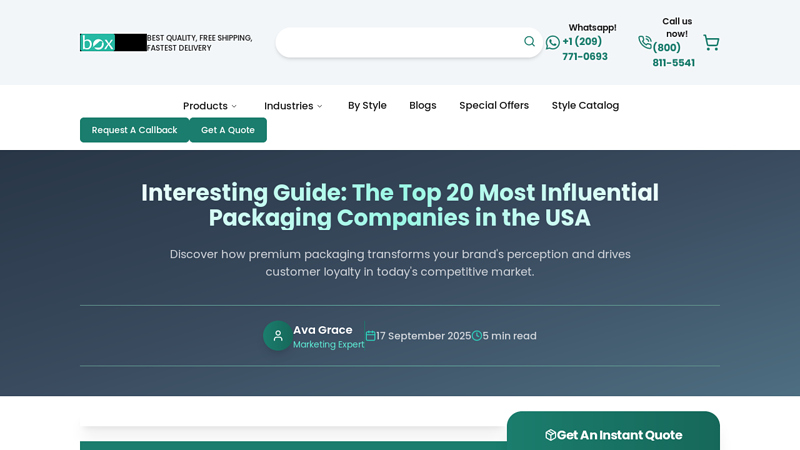The width and height of the screenshot is (800, 450).
Task: Click the Whatsapp! label
Action: (x=592, y=28)
